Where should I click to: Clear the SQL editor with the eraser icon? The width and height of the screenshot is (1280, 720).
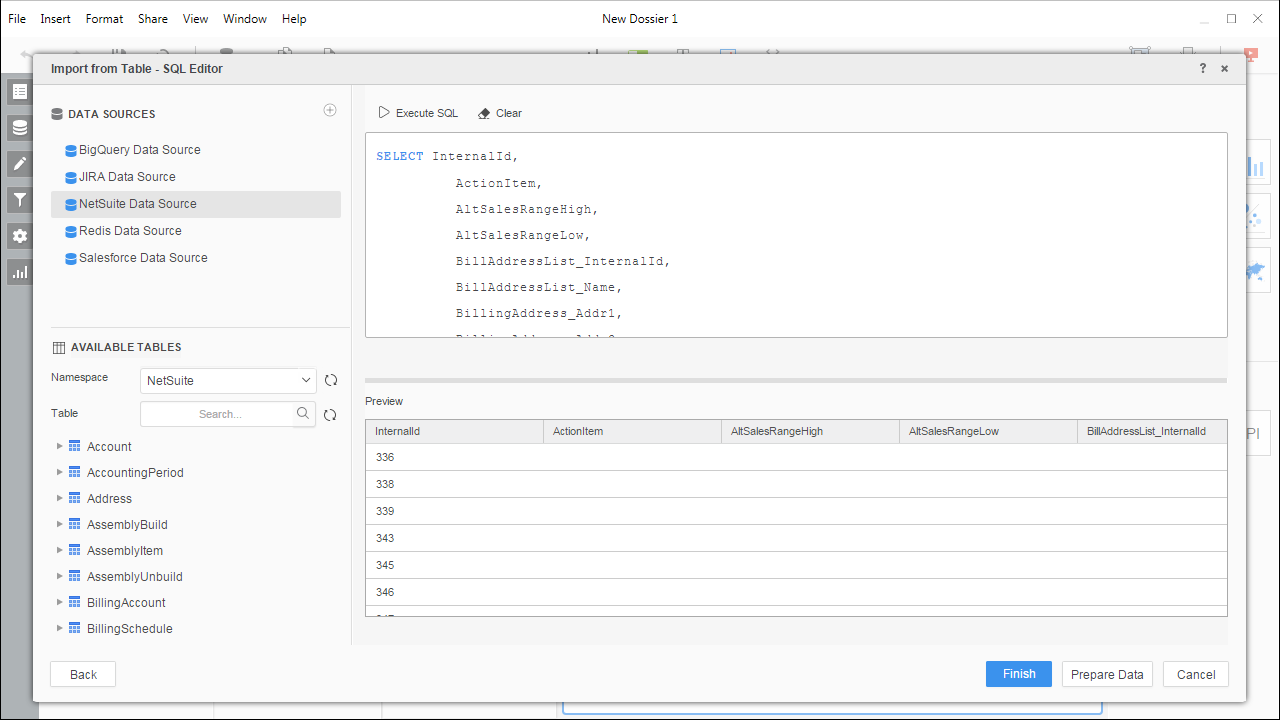pyautogui.click(x=484, y=114)
